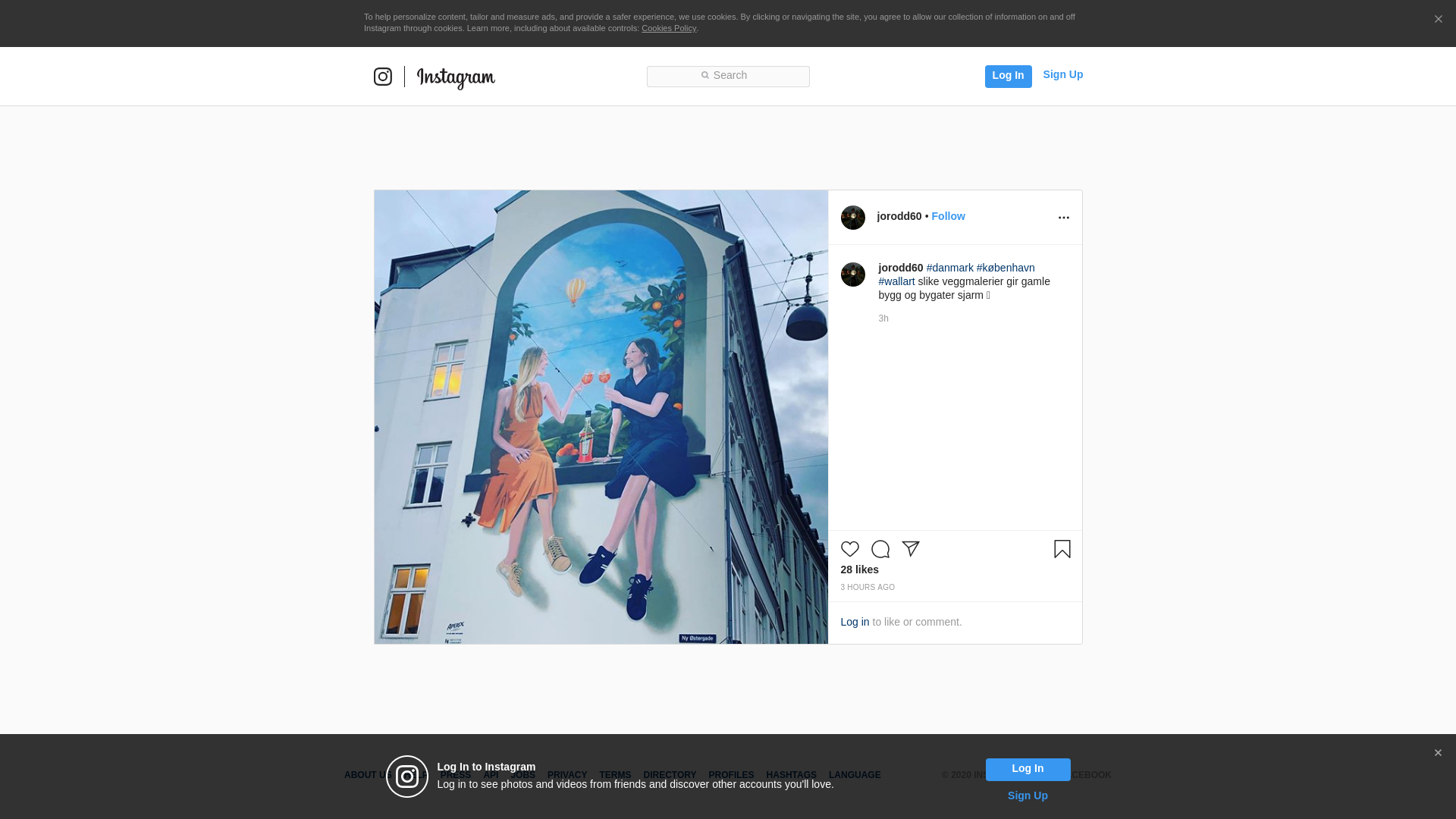Open the three-dot more options menu
This screenshot has height=819, width=1456.
point(1063,218)
